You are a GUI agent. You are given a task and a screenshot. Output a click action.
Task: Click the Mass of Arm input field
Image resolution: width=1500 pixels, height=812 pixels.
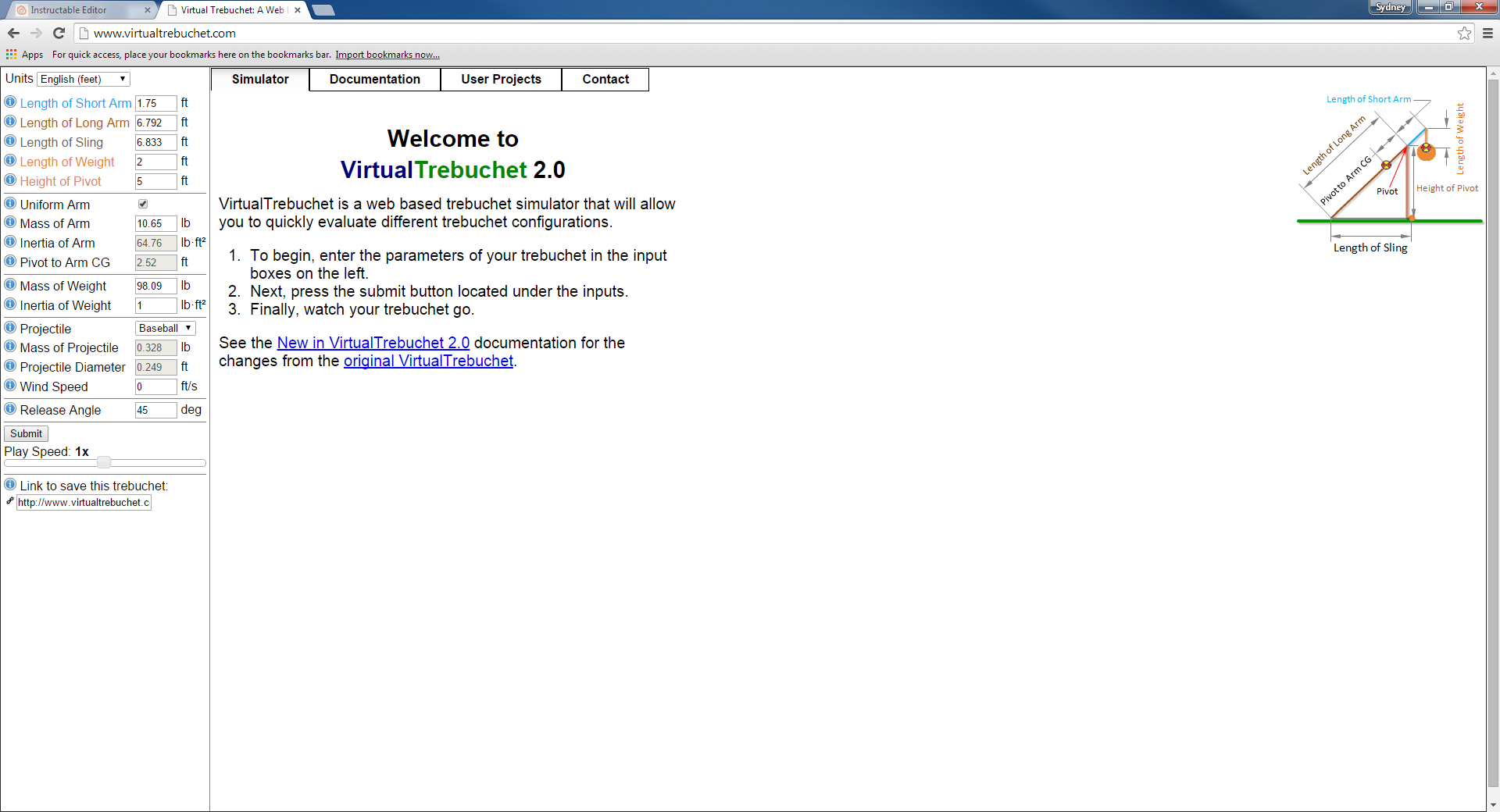tap(155, 223)
